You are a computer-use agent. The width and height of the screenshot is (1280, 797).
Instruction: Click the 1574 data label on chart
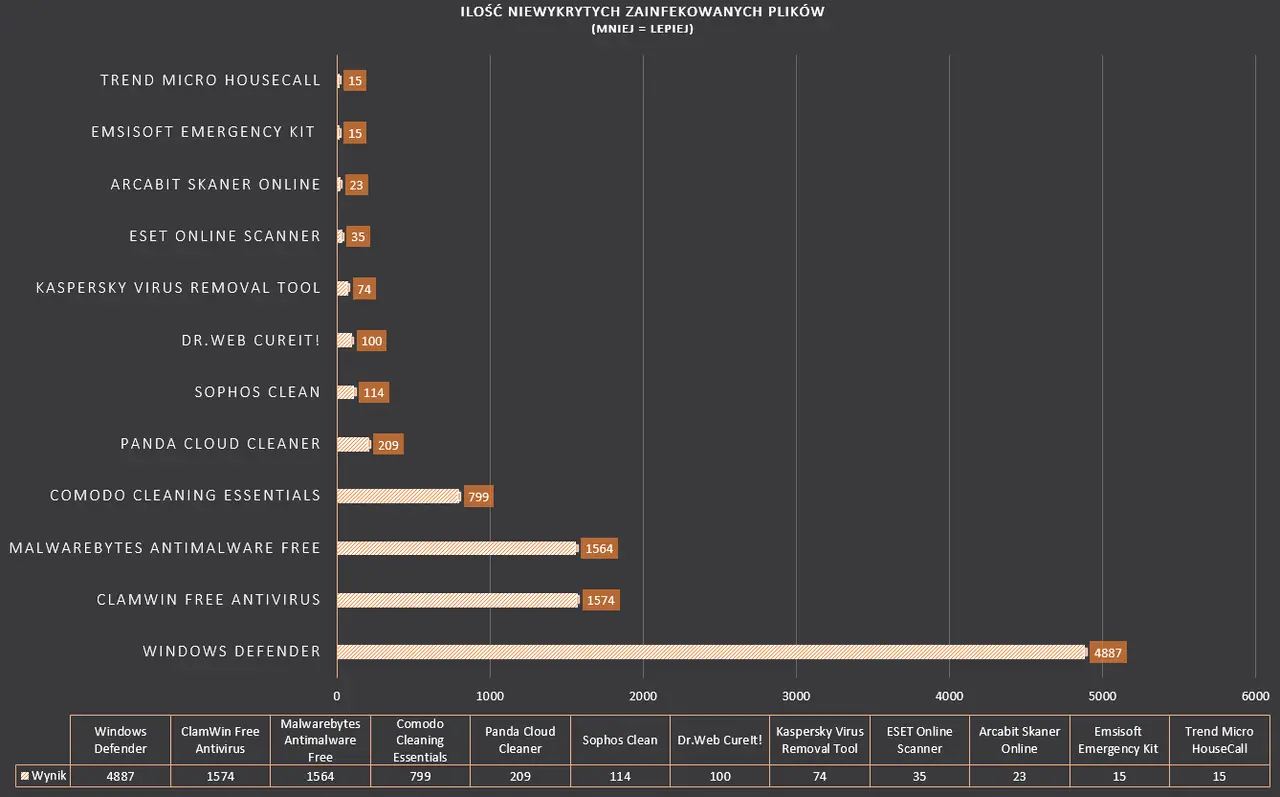[x=601, y=600]
